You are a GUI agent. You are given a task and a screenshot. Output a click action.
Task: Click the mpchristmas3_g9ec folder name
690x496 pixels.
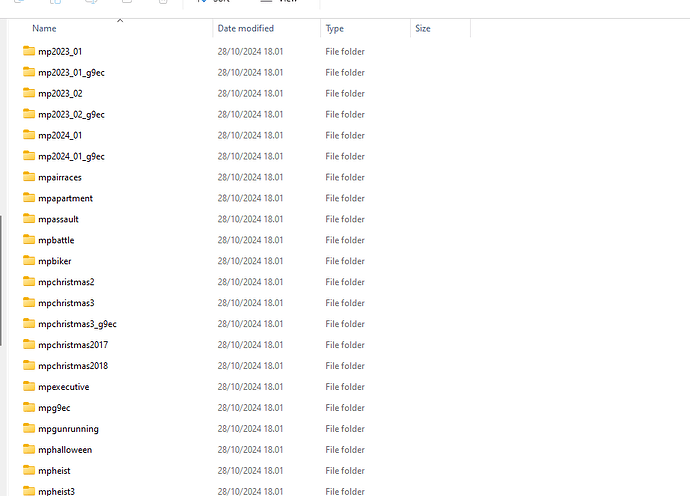(77, 324)
